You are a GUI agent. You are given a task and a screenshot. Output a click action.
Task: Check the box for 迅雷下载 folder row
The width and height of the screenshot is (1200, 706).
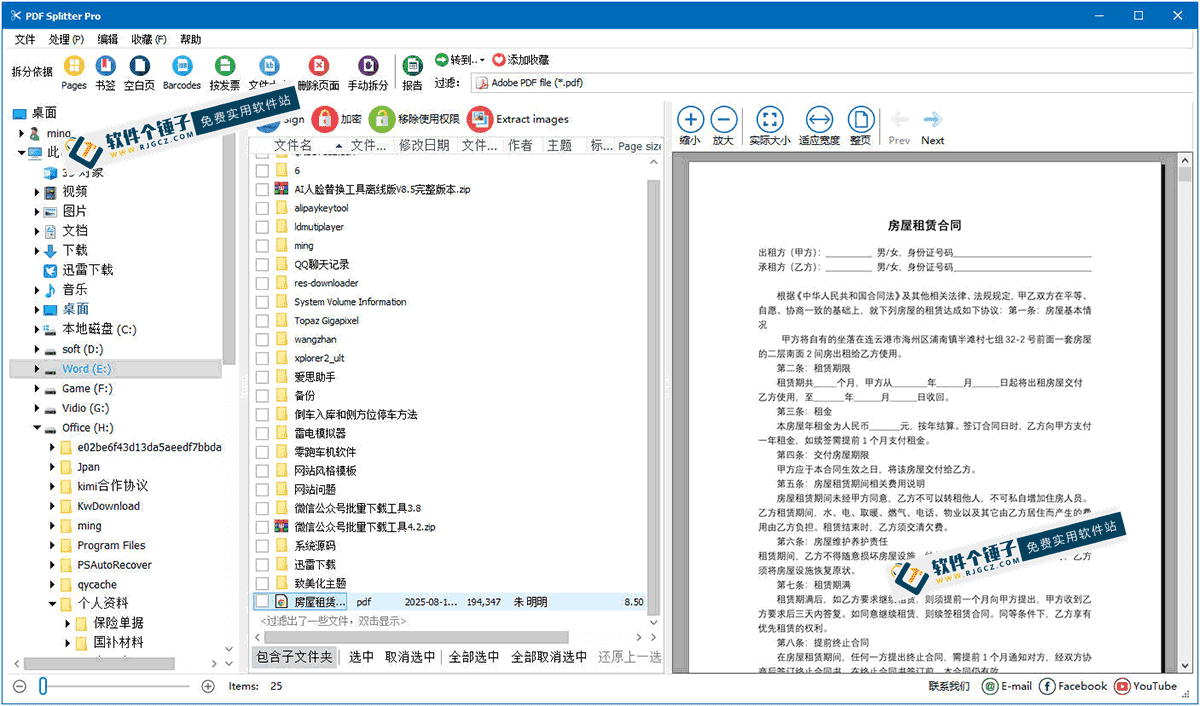click(x=262, y=564)
